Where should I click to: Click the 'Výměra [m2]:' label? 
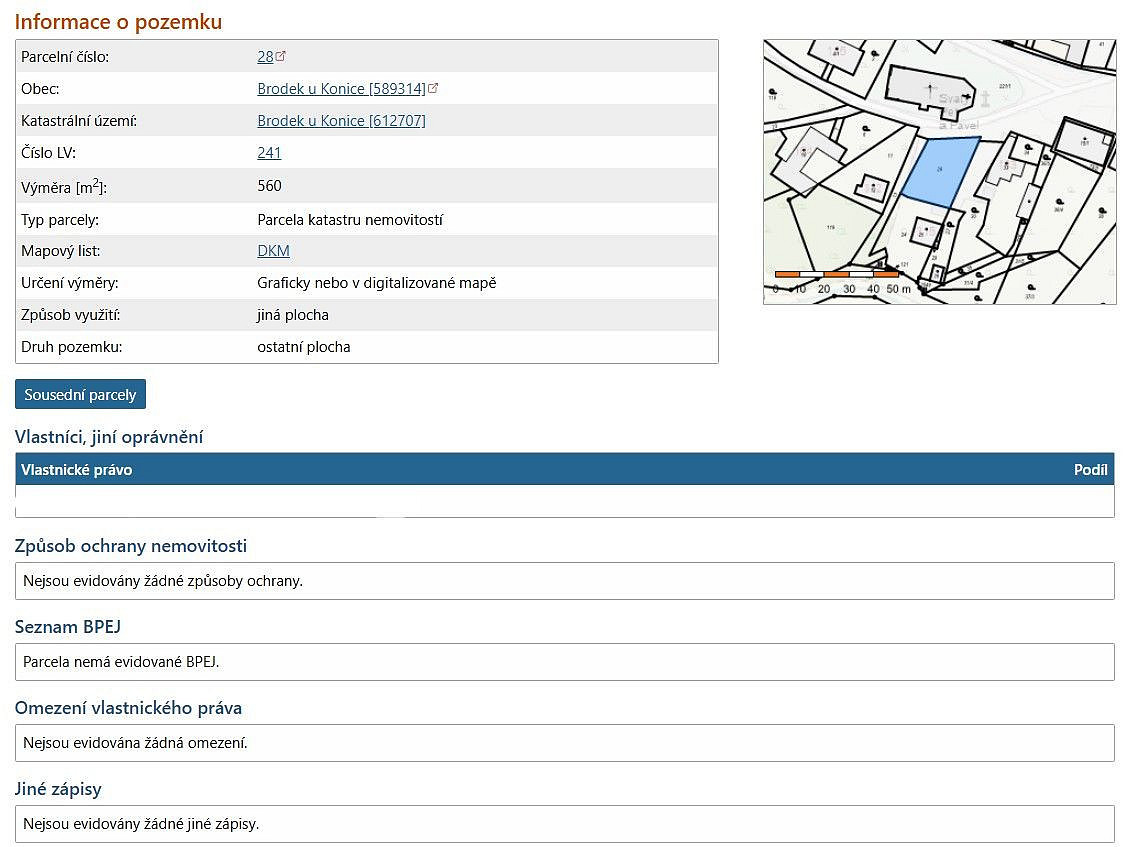point(64,187)
